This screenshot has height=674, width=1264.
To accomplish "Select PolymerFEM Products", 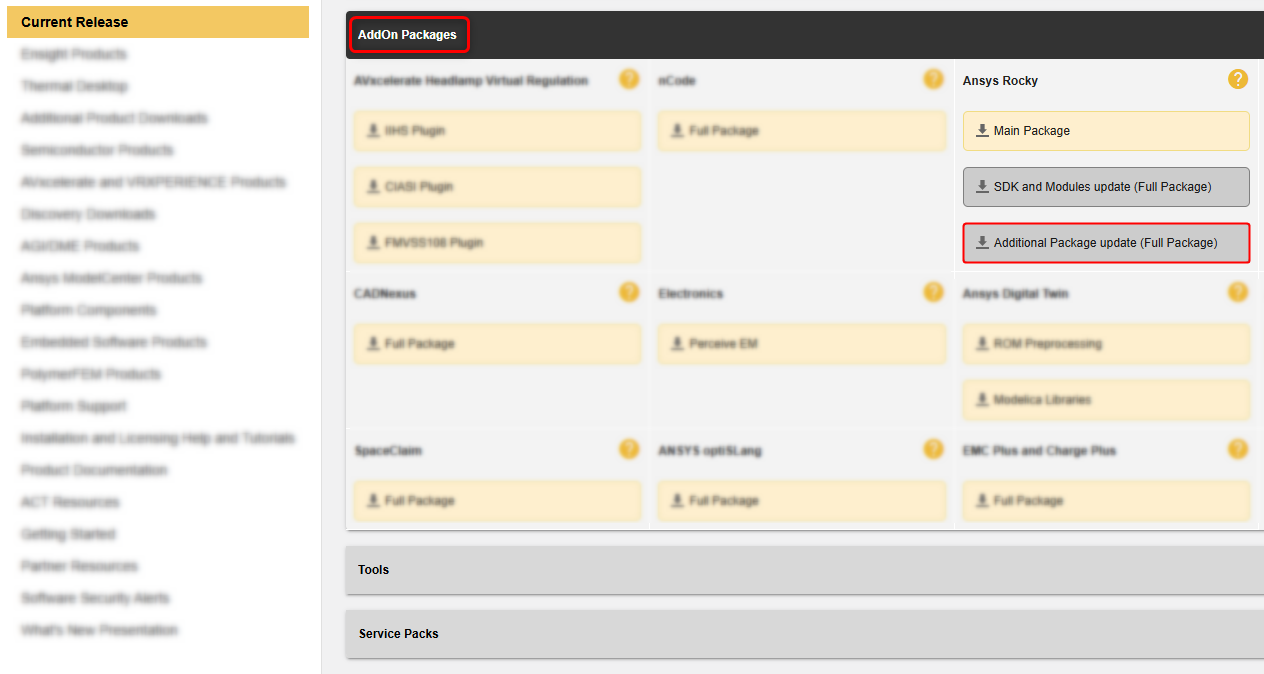I will tap(91, 374).
